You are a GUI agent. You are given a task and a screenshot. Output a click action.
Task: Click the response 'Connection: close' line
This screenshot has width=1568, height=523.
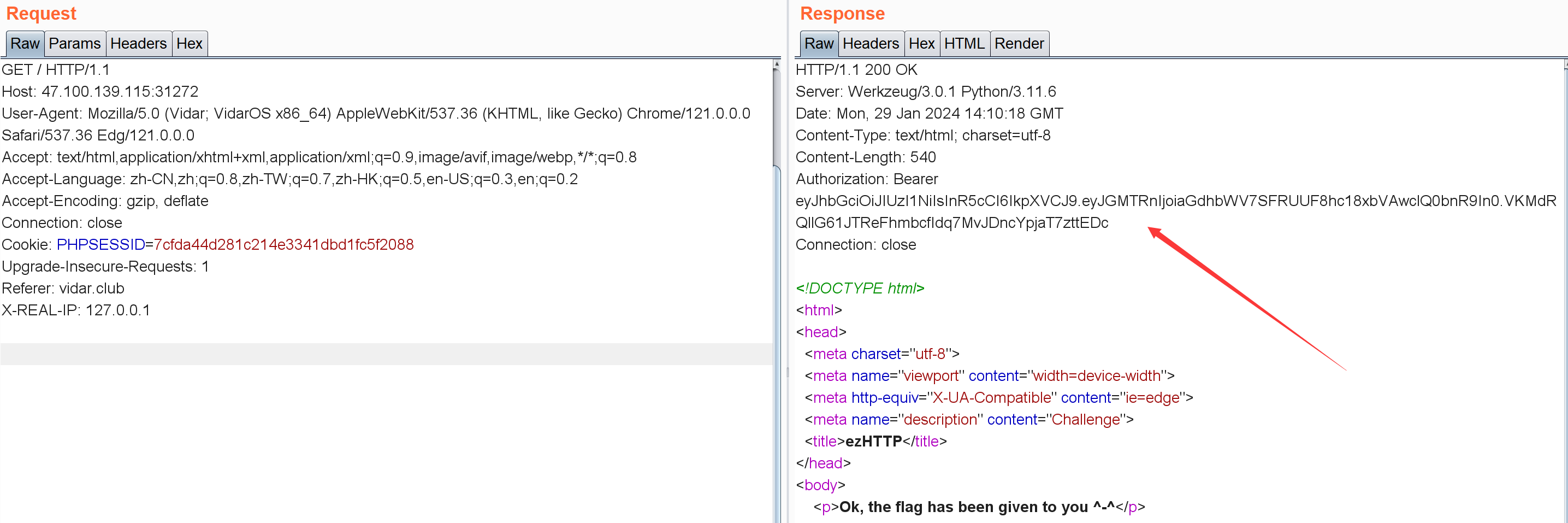click(x=856, y=245)
